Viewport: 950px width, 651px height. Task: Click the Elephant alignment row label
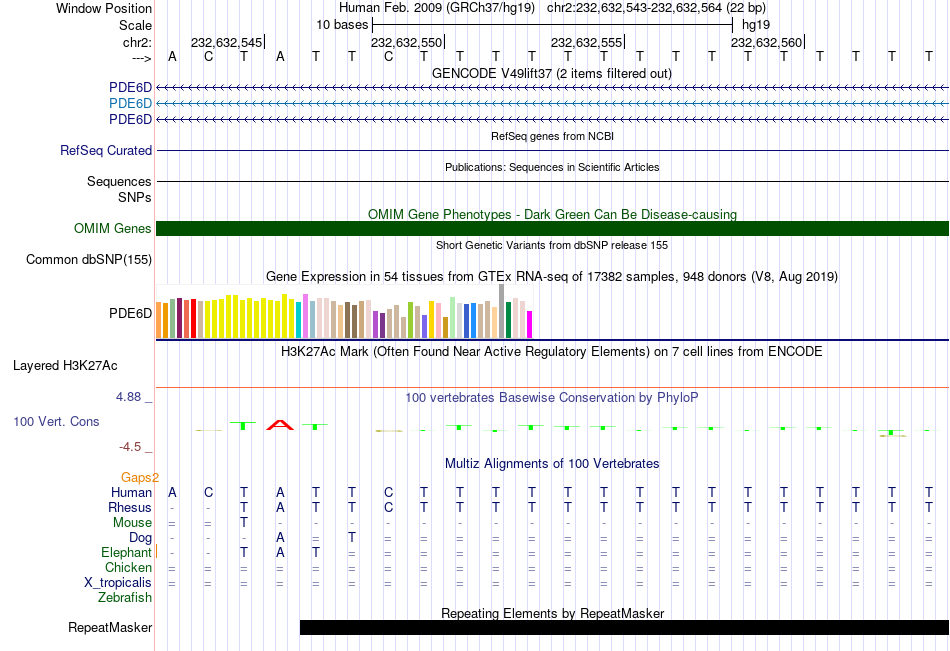[x=127, y=553]
